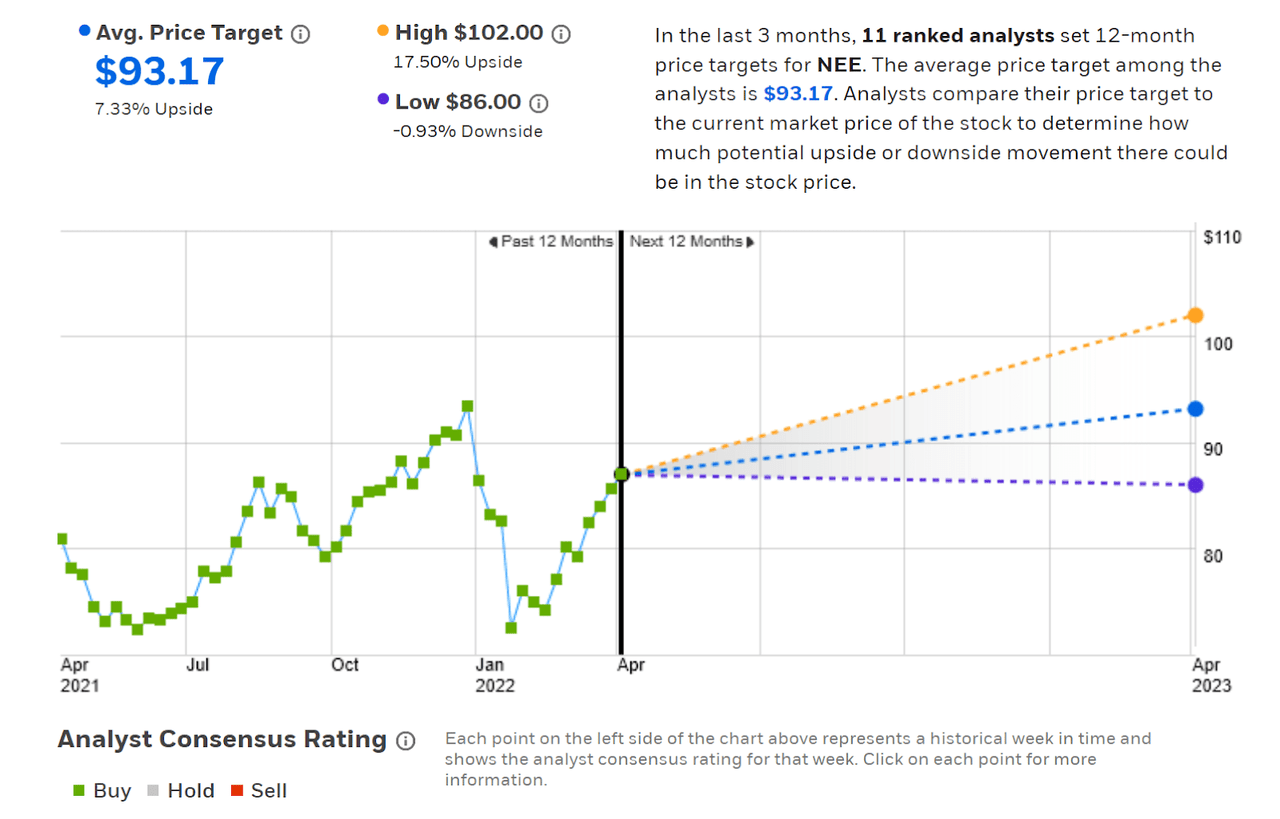Click the current price point at April 2022
Viewport: 1280px width, 819px height.
[621, 474]
